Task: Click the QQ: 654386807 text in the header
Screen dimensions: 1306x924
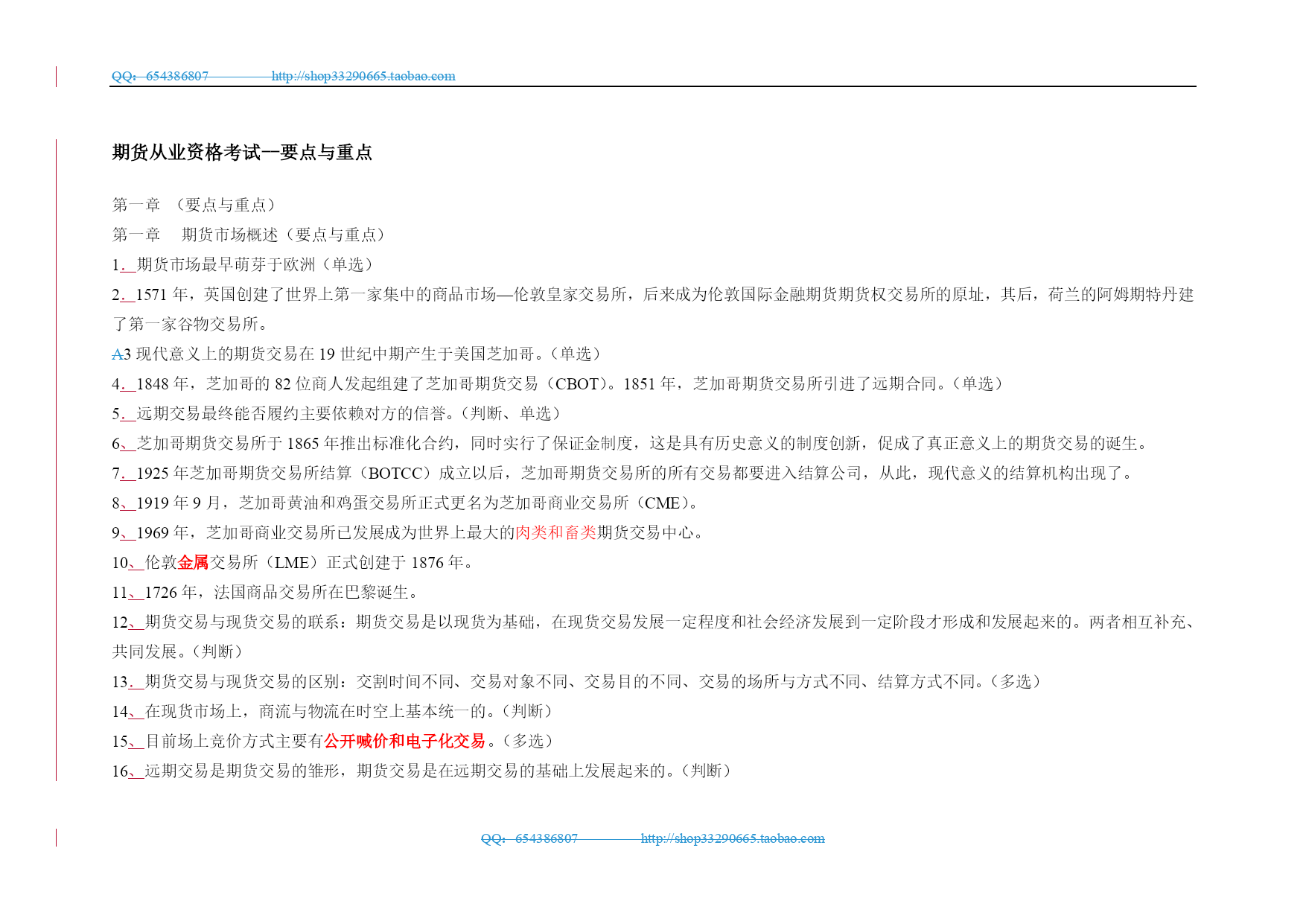Action: 160,76
